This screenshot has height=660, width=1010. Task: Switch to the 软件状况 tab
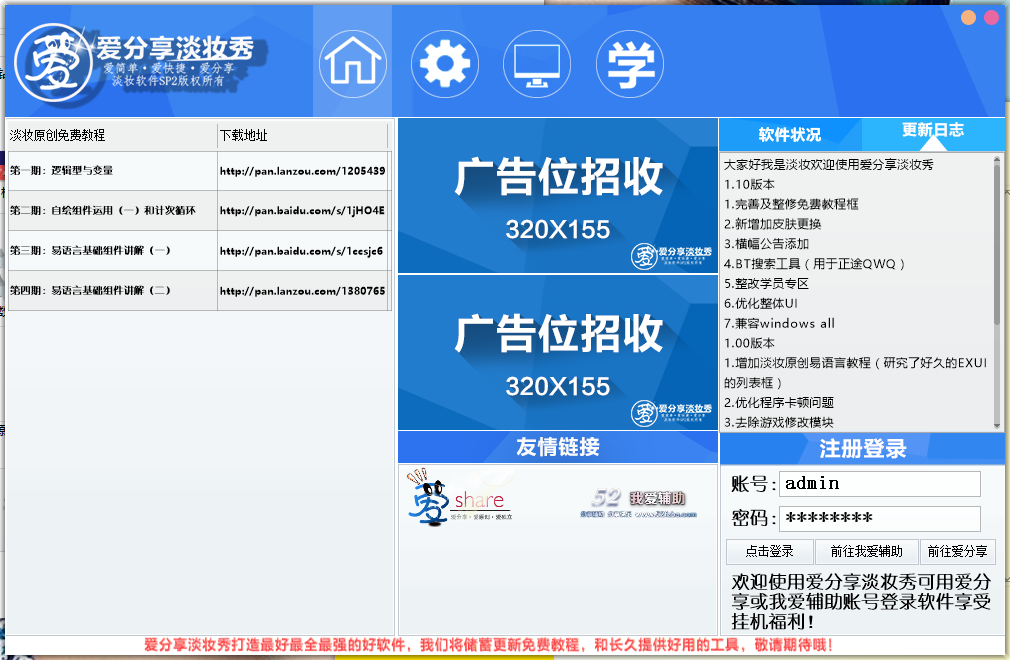pyautogui.click(x=790, y=135)
